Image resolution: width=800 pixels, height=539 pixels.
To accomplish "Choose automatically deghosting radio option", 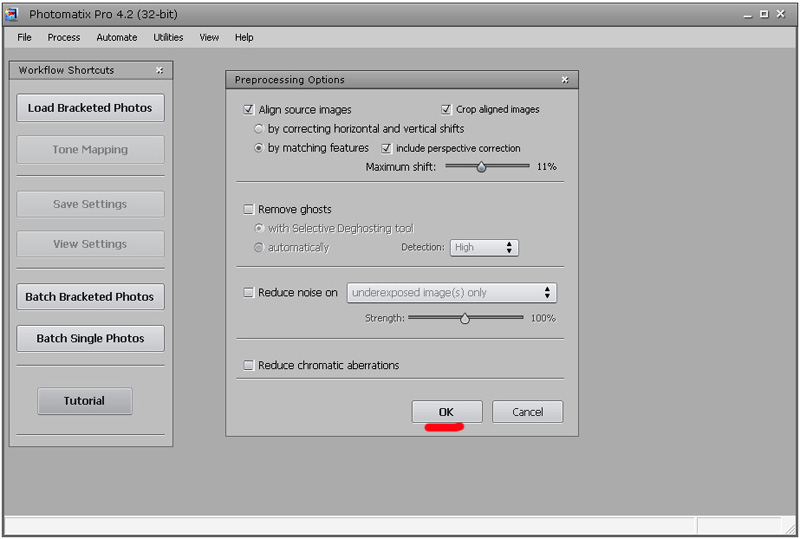I will (x=259, y=248).
